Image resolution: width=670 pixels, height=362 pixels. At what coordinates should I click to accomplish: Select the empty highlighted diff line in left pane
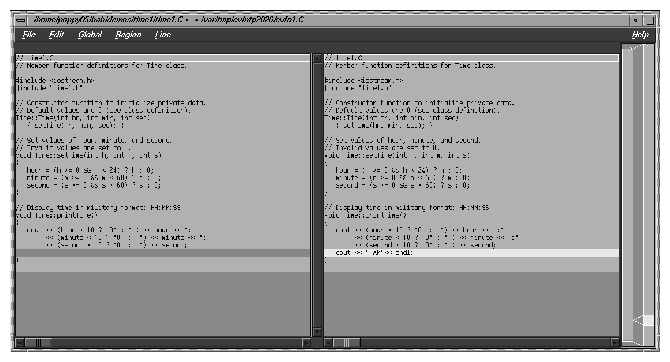pyautogui.click(x=163, y=253)
